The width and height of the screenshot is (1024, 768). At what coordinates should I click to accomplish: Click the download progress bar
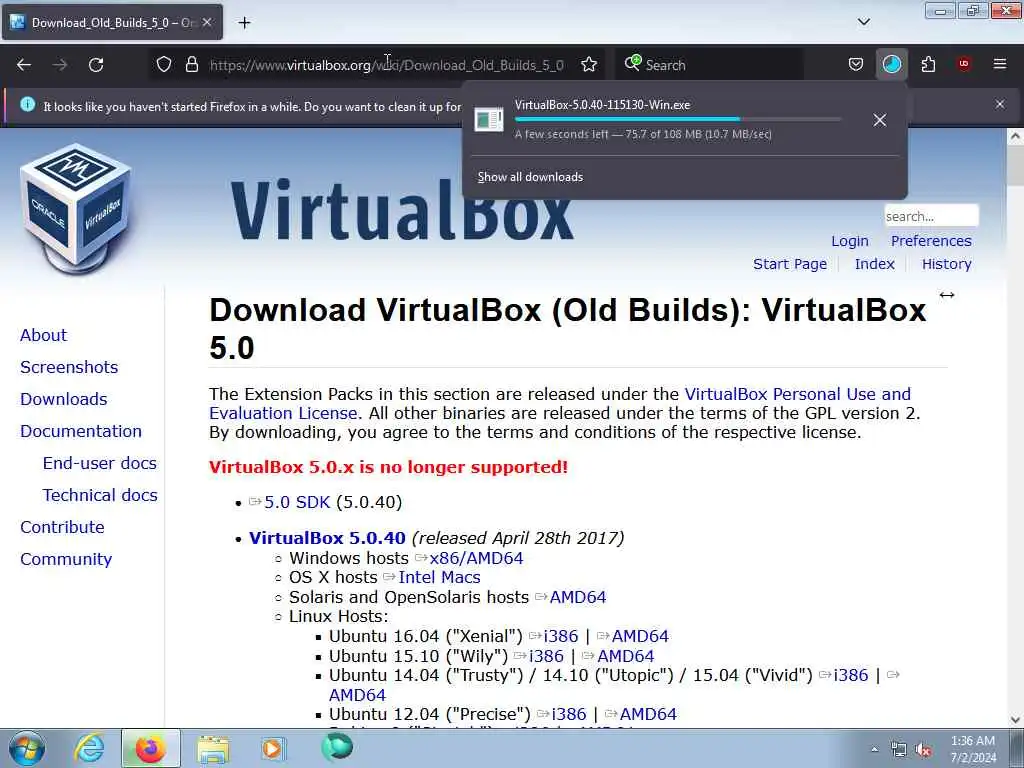[x=678, y=120]
